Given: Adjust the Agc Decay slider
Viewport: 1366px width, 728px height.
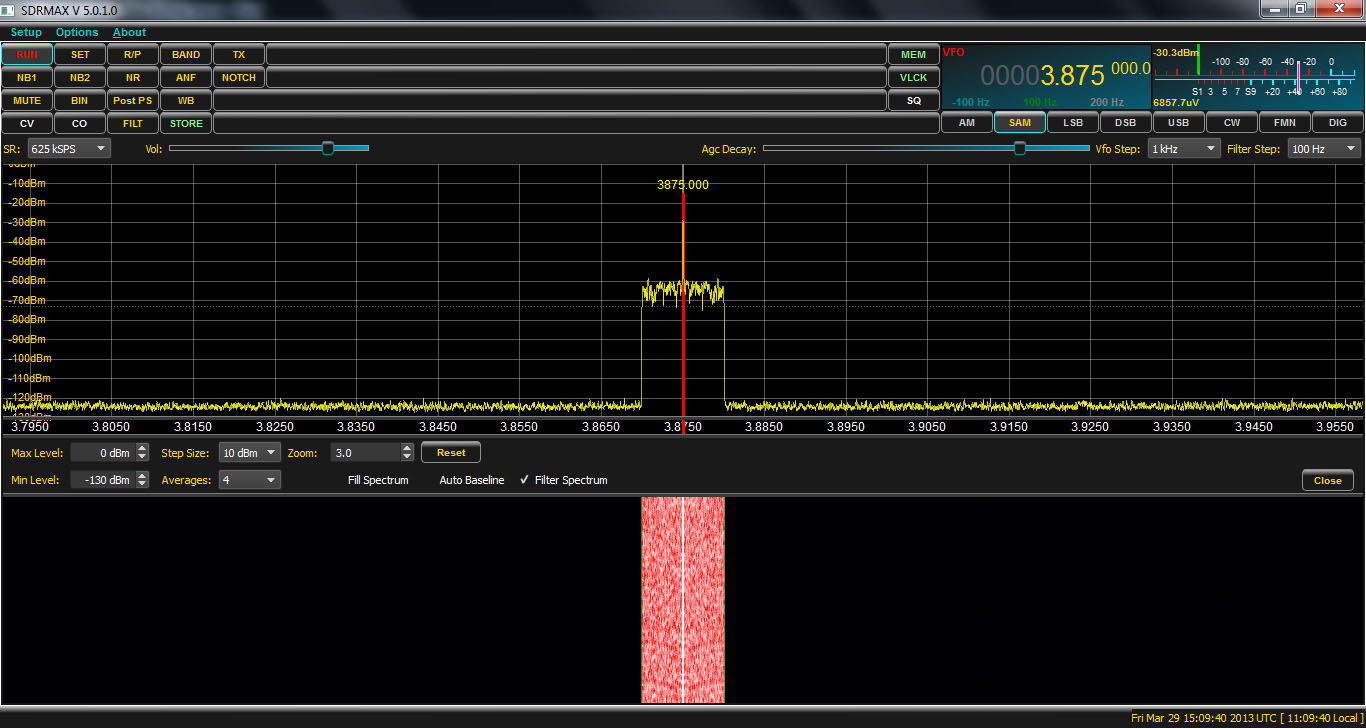Looking at the screenshot, I should coord(1019,148).
